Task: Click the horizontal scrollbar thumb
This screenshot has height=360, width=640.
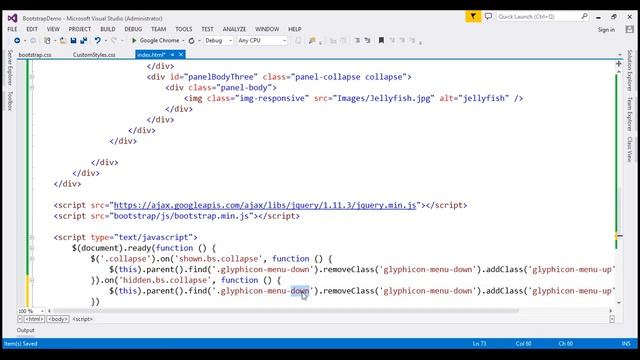Action: click(x=286, y=311)
